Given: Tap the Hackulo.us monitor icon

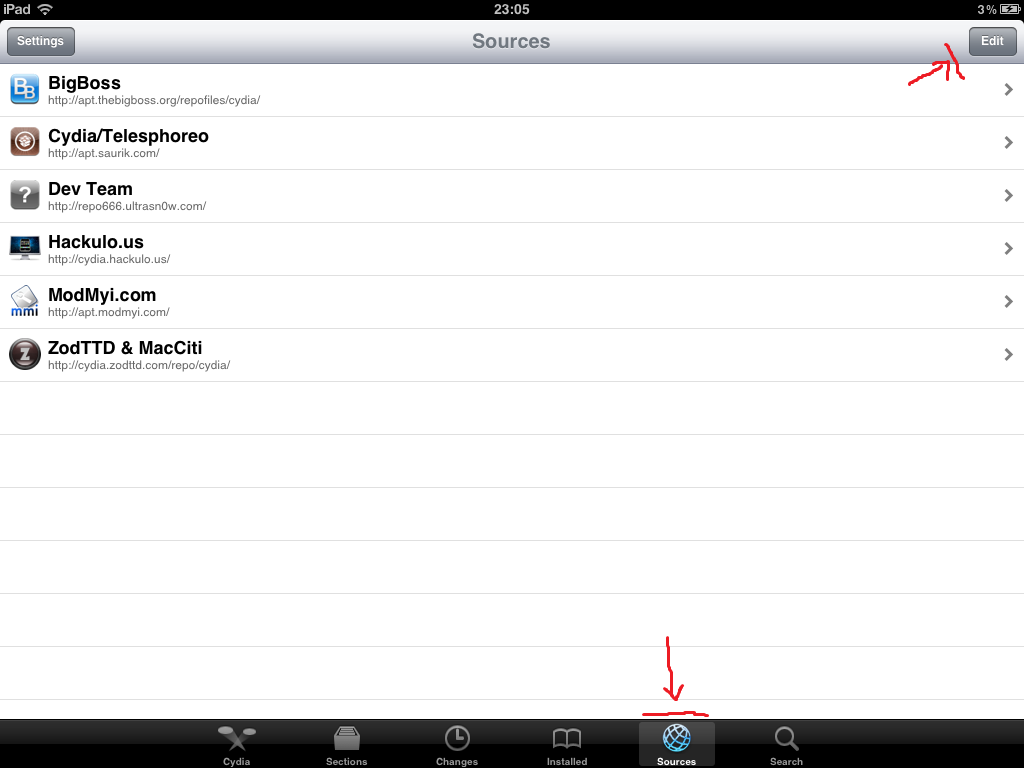Looking at the screenshot, I should click(x=25, y=248).
